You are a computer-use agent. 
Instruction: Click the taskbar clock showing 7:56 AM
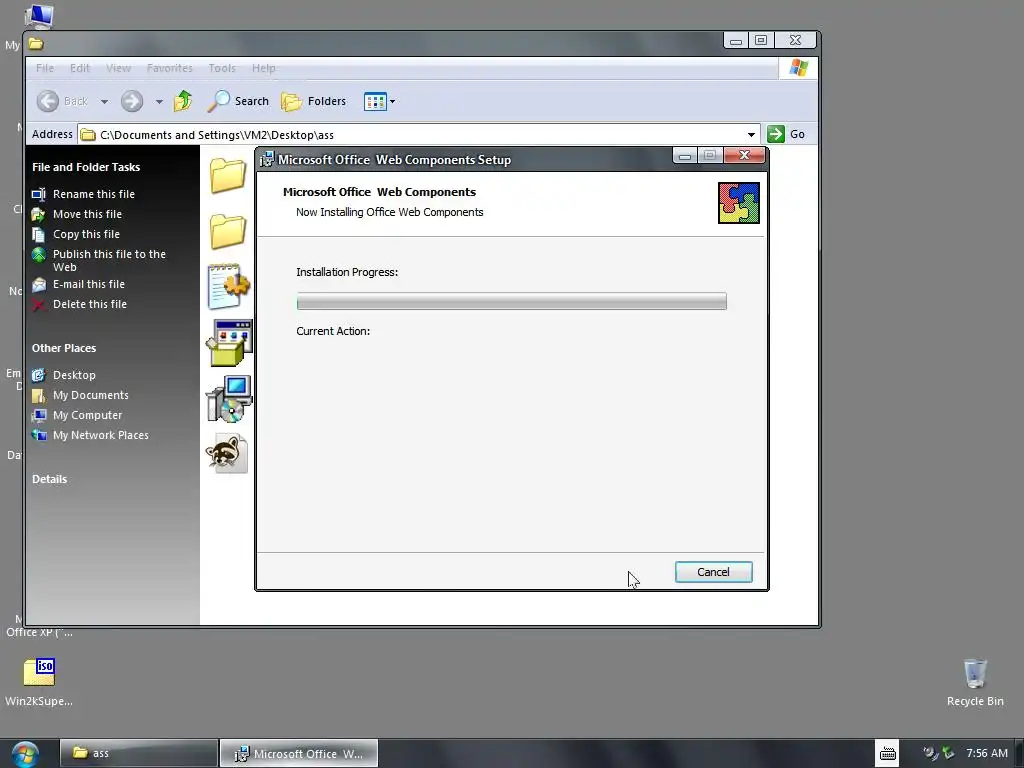click(x=987, y=753)
